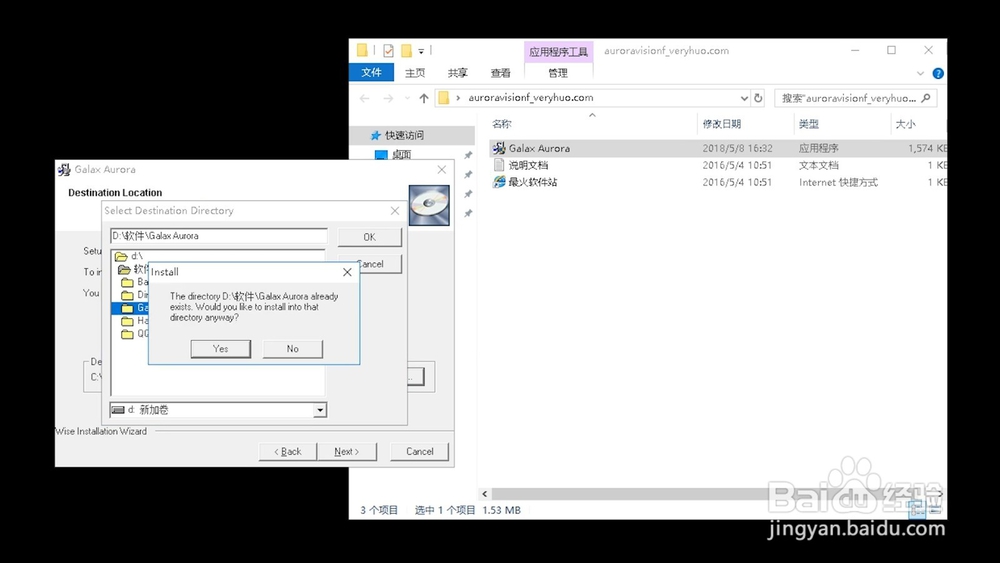This screenshot has height=563, width=1000.
Task: Sort files by 大小 column
Action: (x=906, y=124)
